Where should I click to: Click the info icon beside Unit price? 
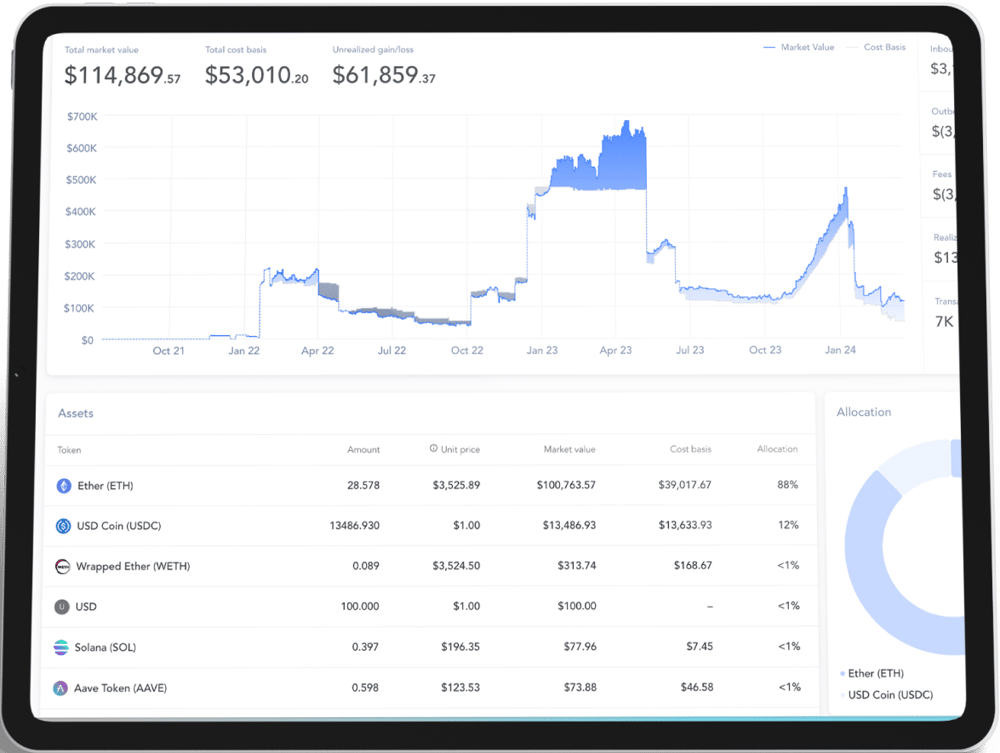tap(433, 449)
